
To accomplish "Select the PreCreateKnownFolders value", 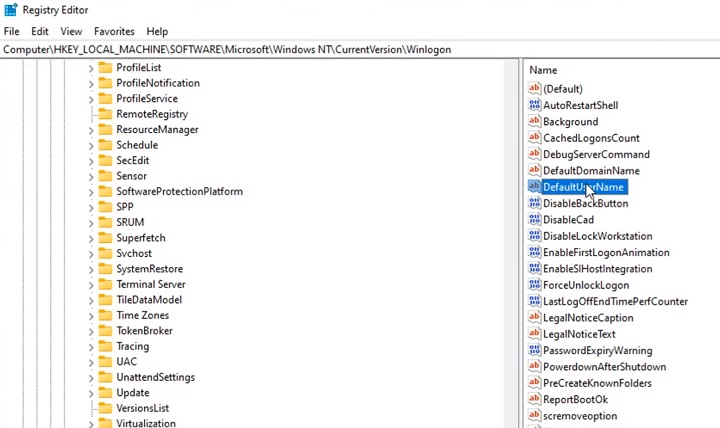I will tap(597, 383).
